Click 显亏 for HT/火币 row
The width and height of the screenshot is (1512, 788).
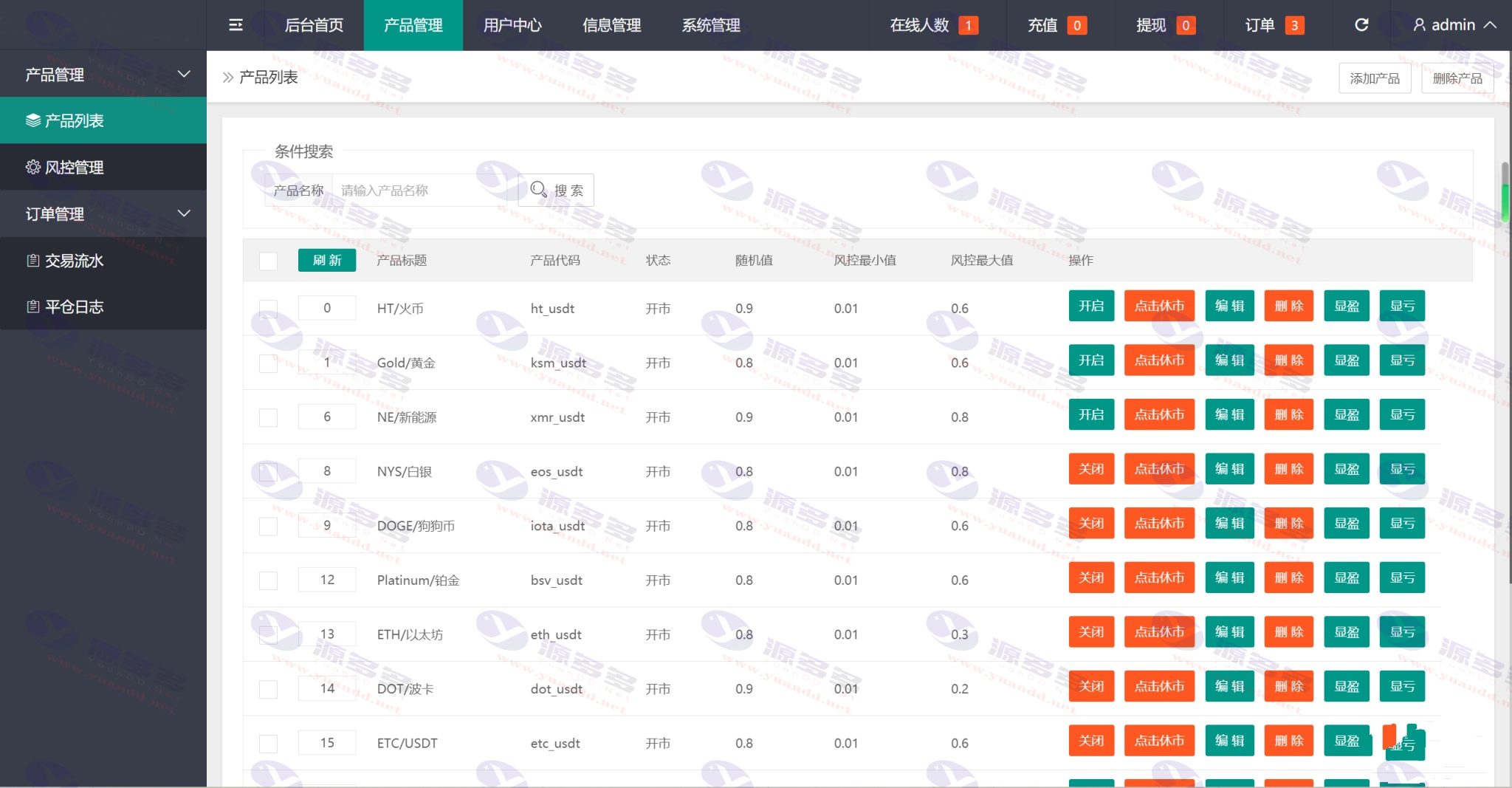coord(1402,306)
